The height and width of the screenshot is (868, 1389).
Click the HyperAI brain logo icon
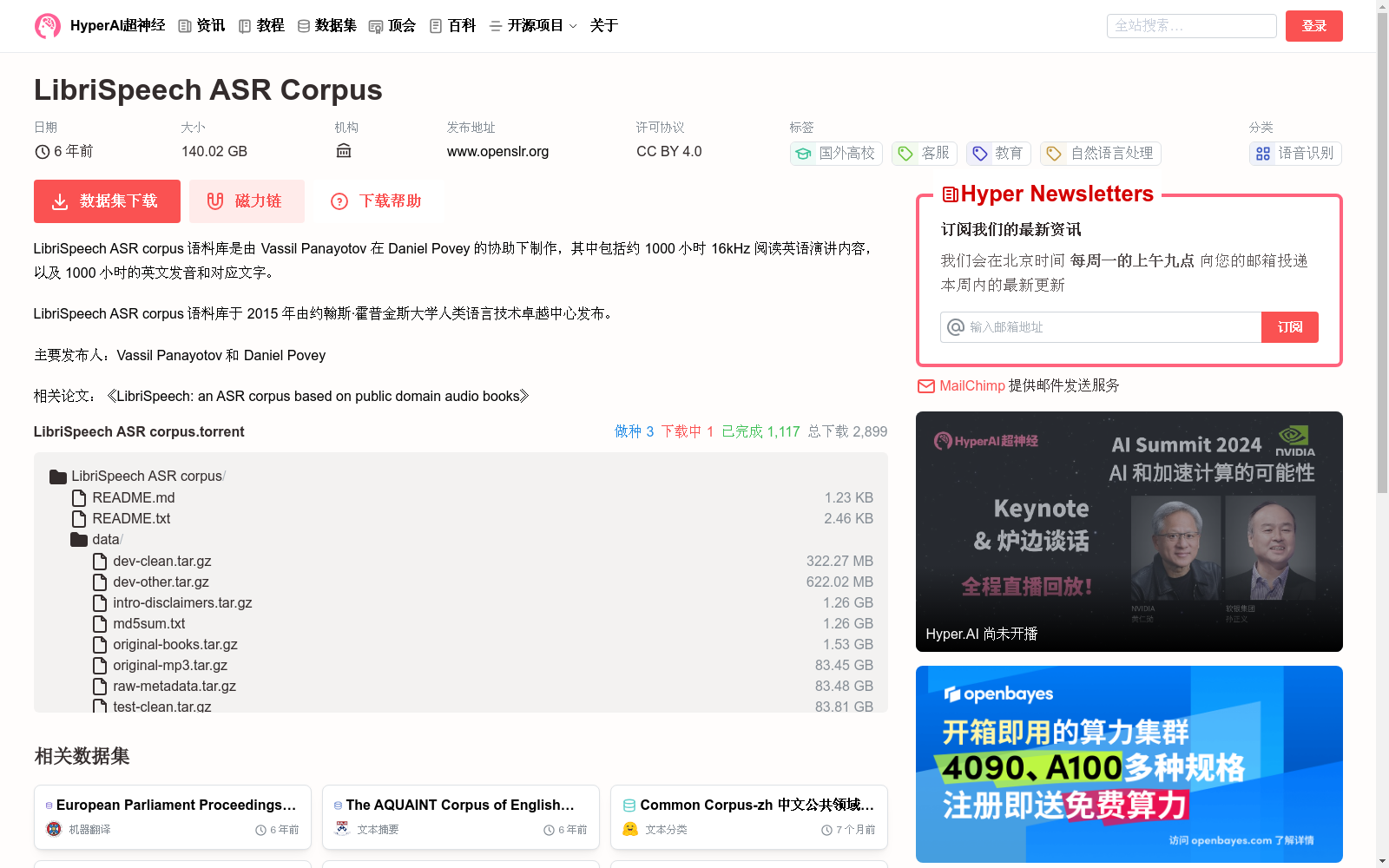pos(48,26)
